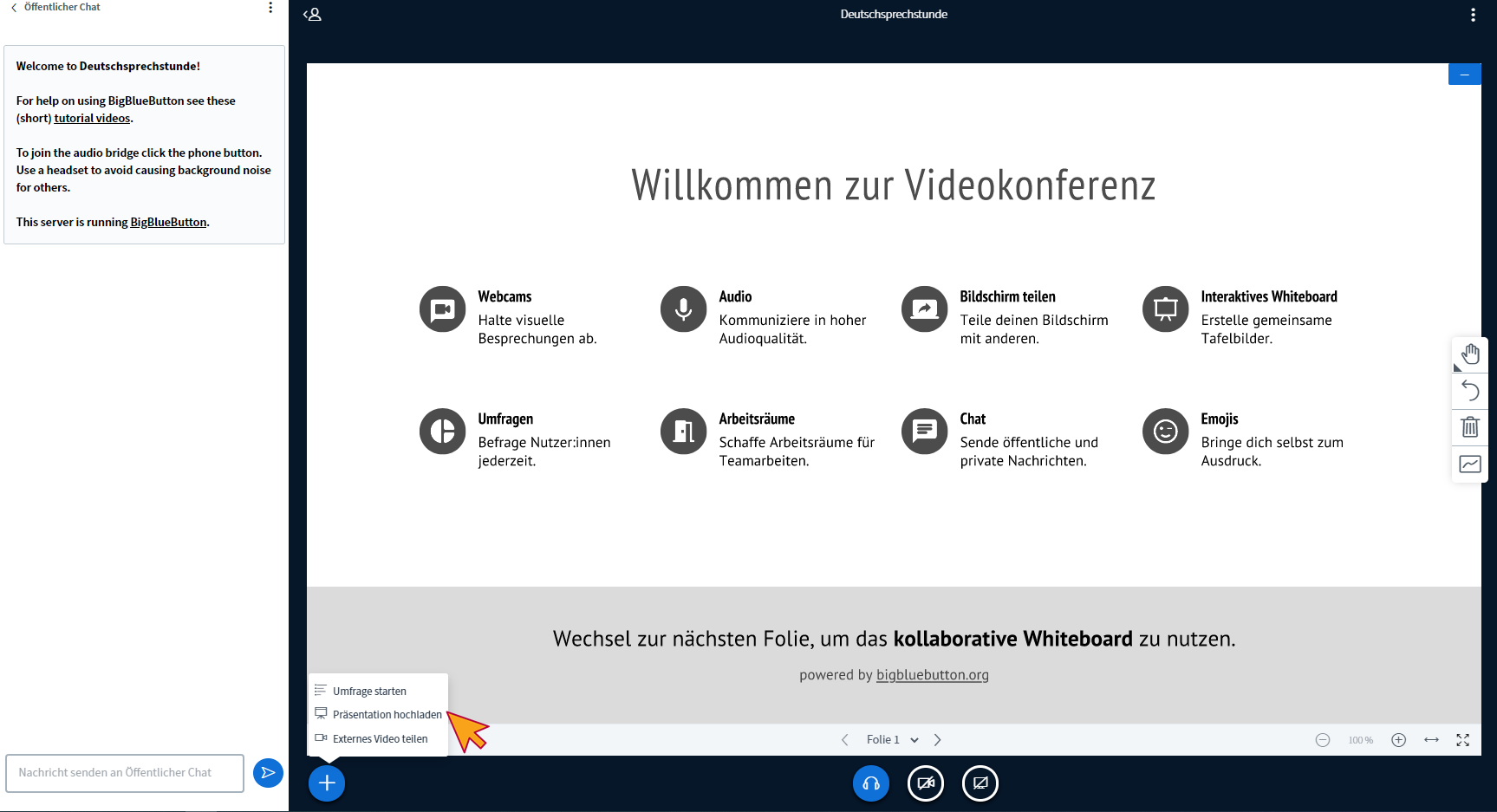This screenshot has height=812, width=1497.
Task: Click the Arbeitsräume door icon
Action: click(x=684, y=432)
